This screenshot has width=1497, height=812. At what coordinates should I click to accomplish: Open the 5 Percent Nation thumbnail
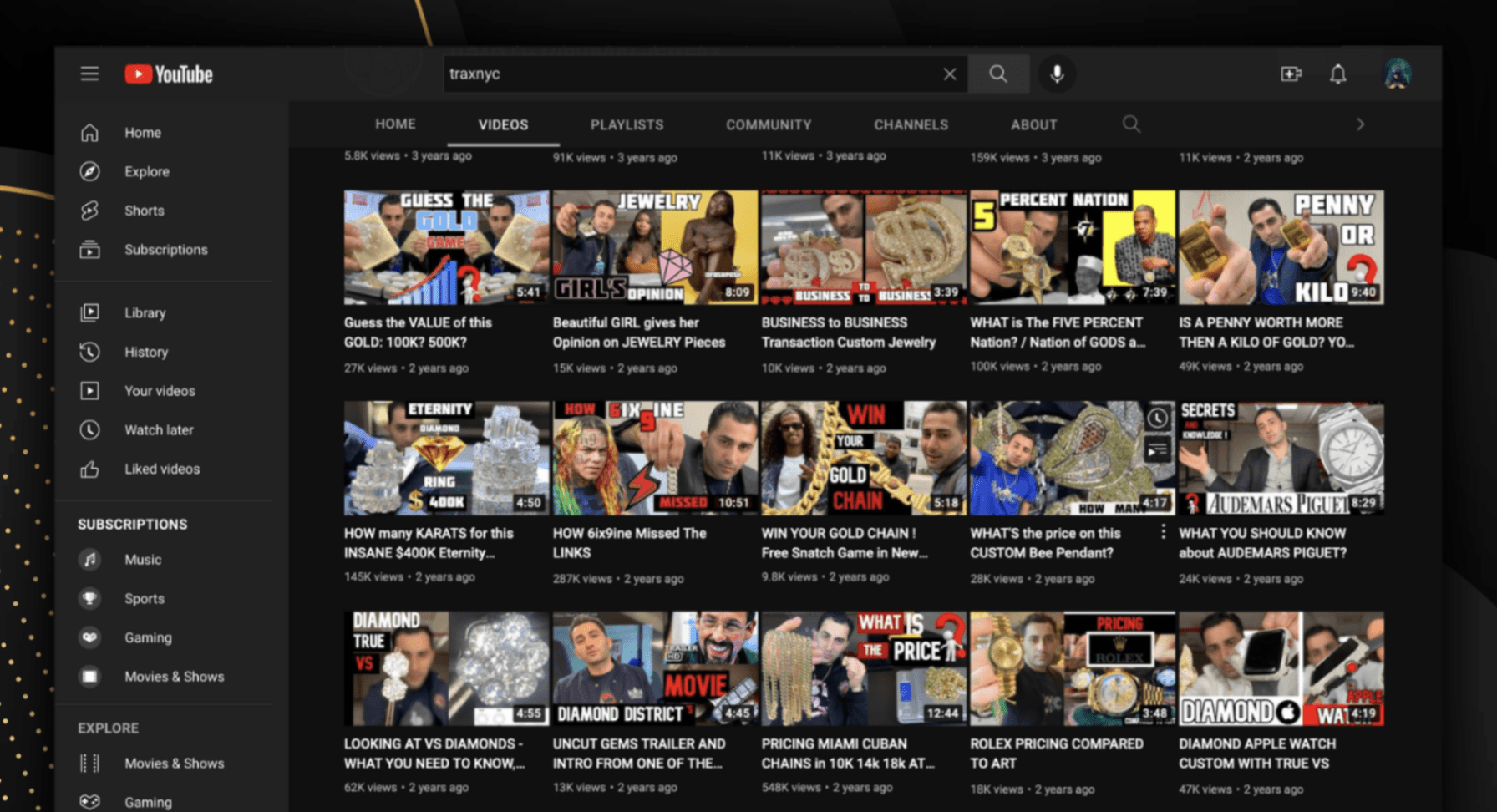(x=1073, y=247)
